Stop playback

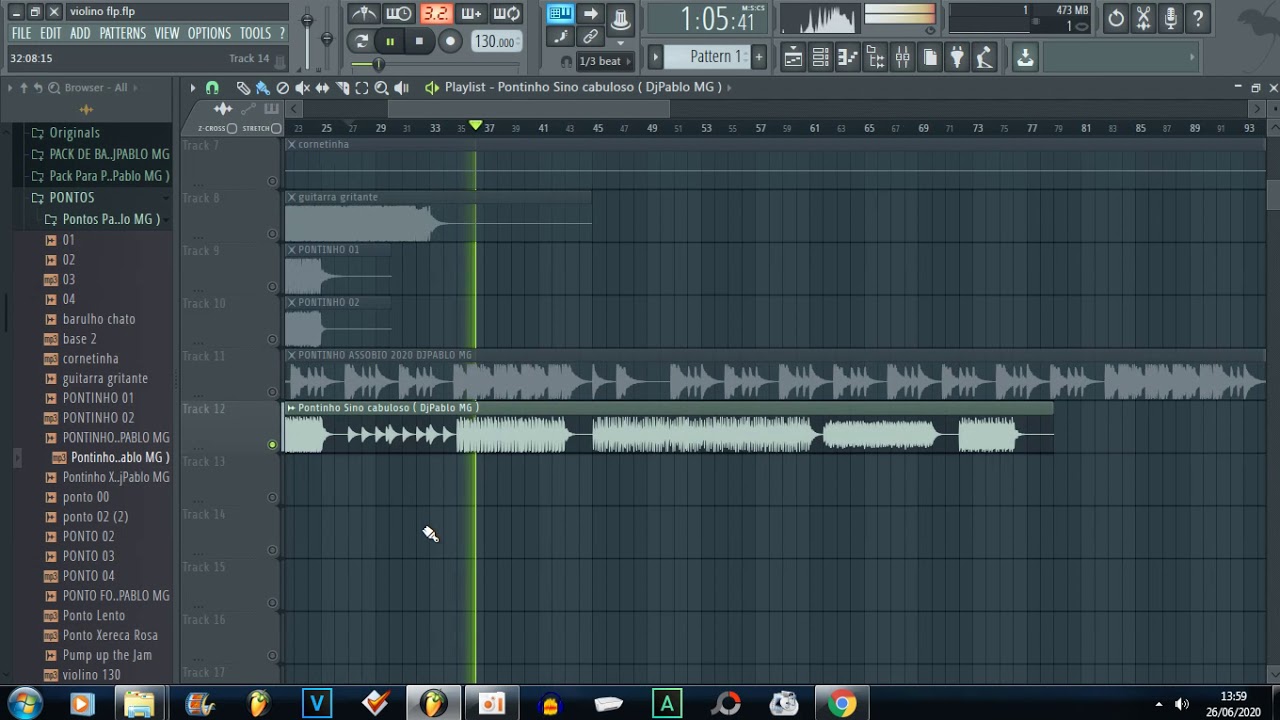coord(419,41)
